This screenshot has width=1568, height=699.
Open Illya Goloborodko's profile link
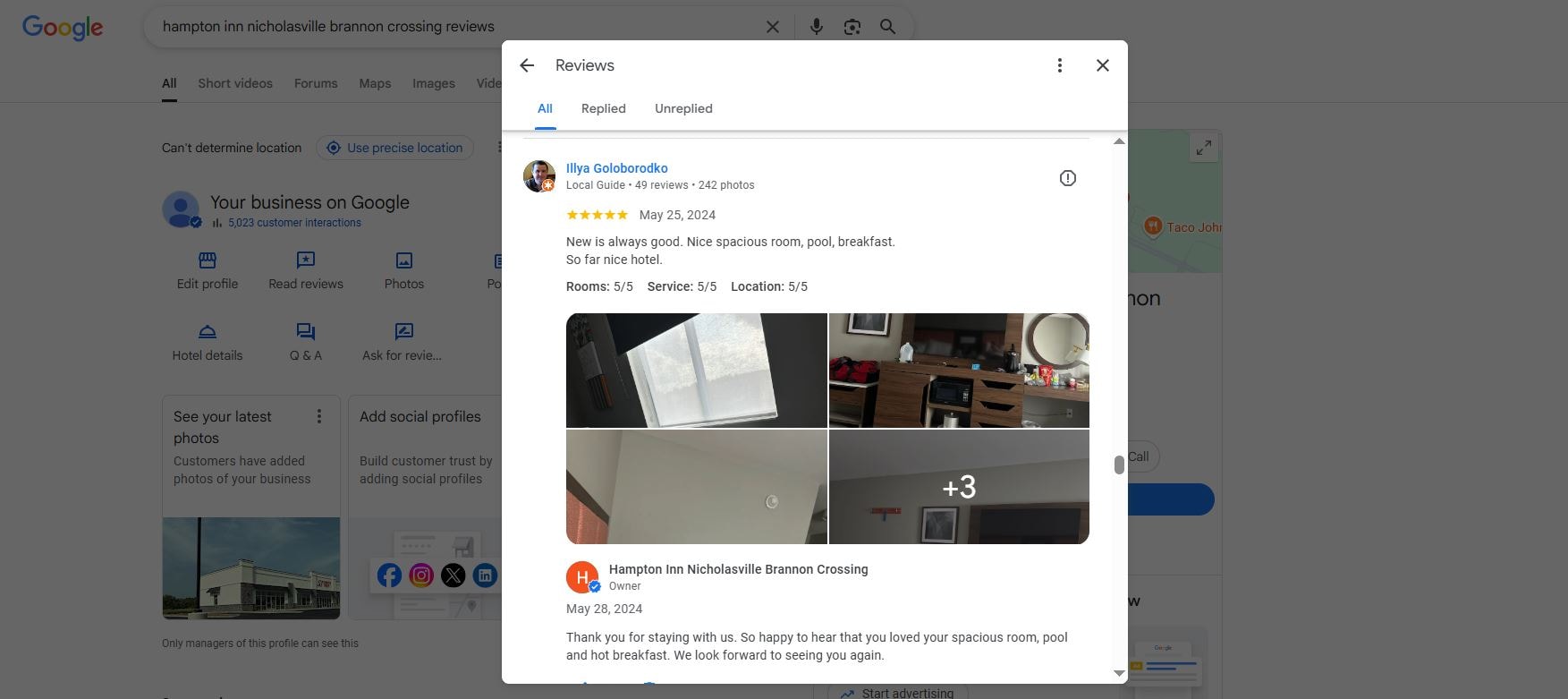pyautogui.click(x=616, y=168)
